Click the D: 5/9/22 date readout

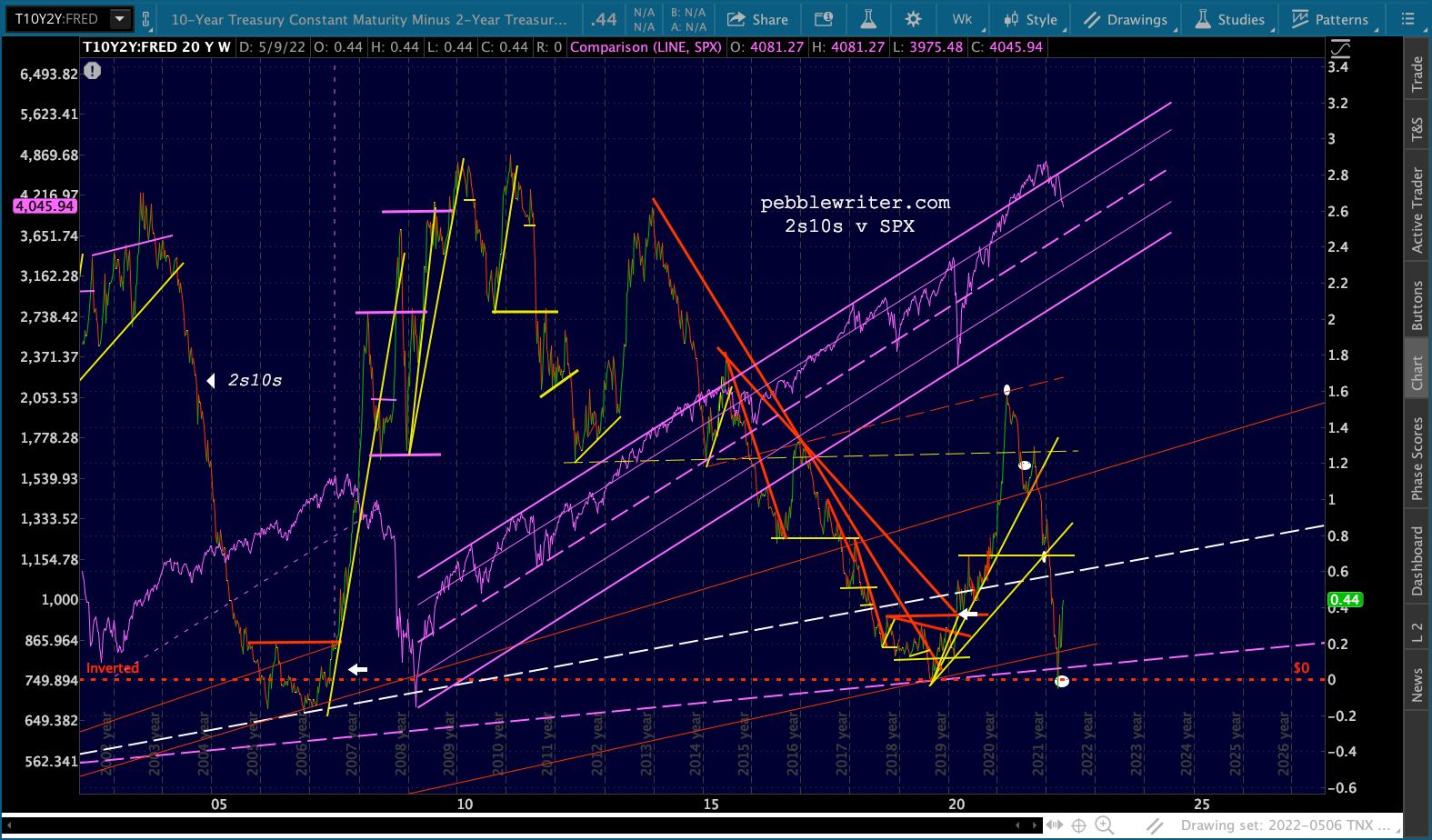273,47
